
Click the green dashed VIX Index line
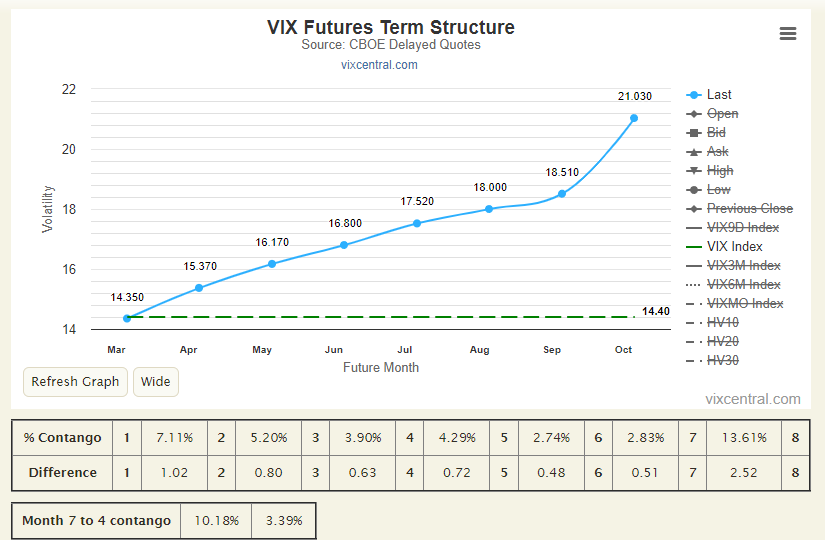click(x=381, y=317)
